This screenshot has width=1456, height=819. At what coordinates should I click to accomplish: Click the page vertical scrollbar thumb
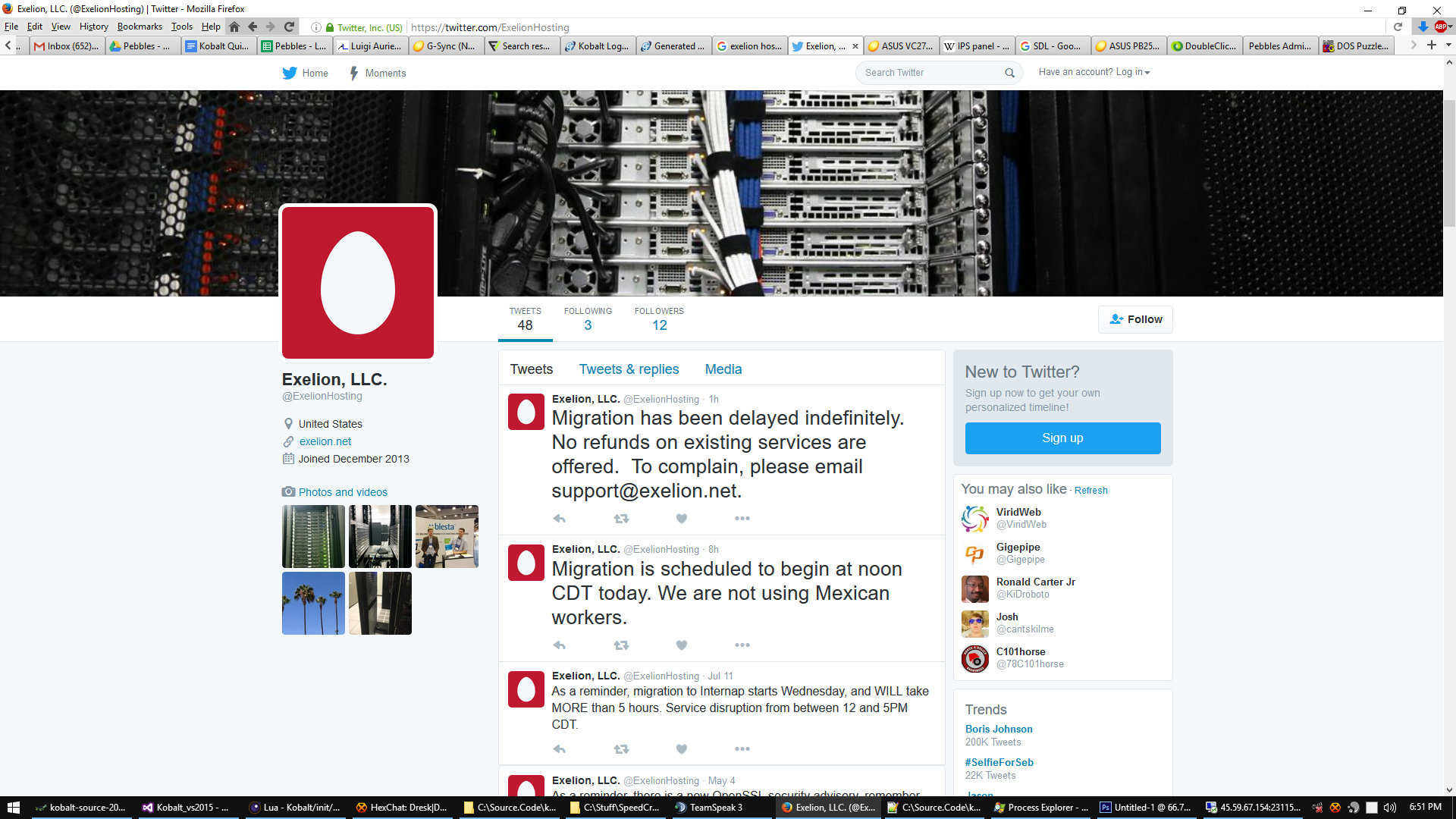(1449, 163)
